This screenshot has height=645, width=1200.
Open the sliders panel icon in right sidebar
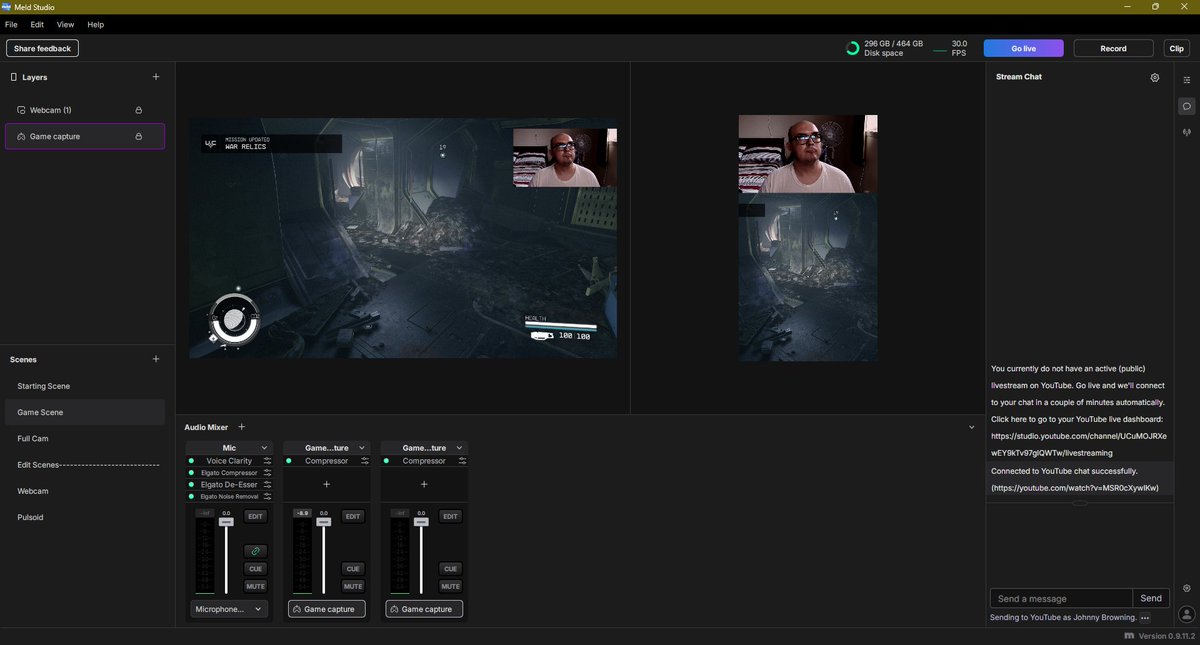click(1187, 79)
